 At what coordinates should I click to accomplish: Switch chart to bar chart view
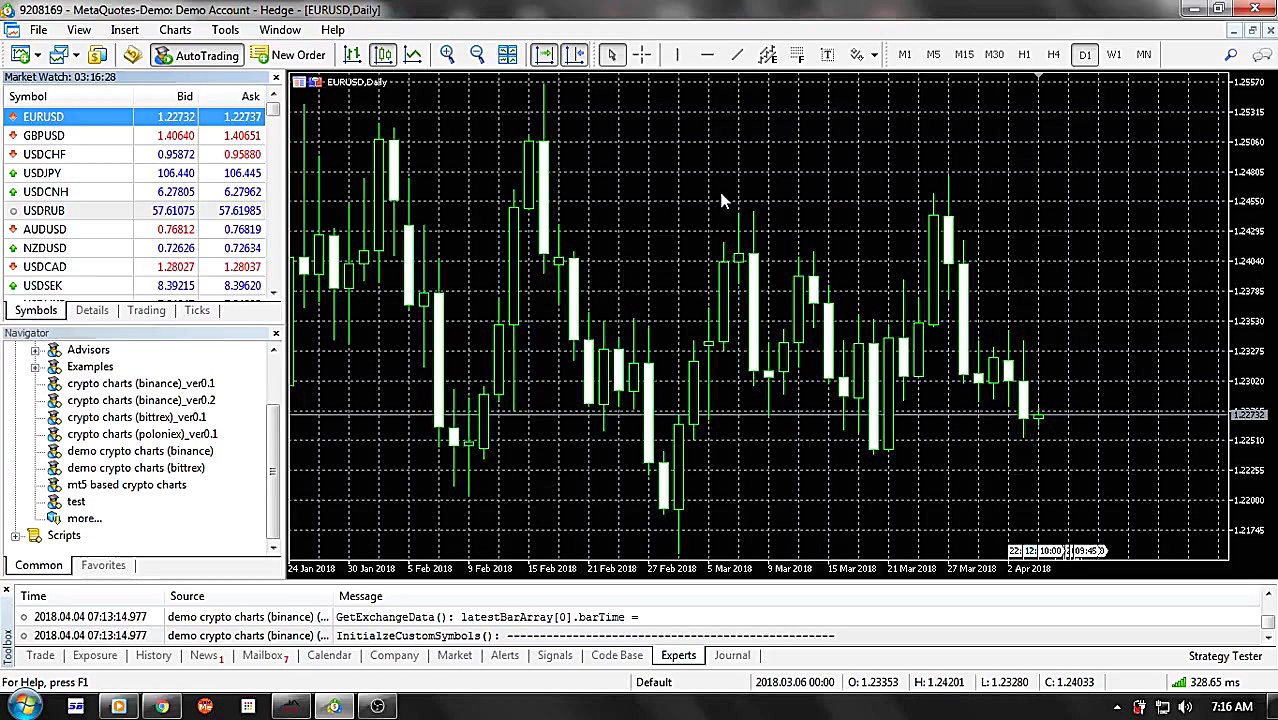click(352, 55)
